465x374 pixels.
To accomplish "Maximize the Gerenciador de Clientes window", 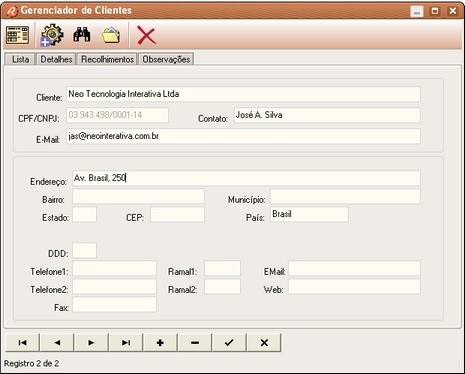I will point(435,11).
